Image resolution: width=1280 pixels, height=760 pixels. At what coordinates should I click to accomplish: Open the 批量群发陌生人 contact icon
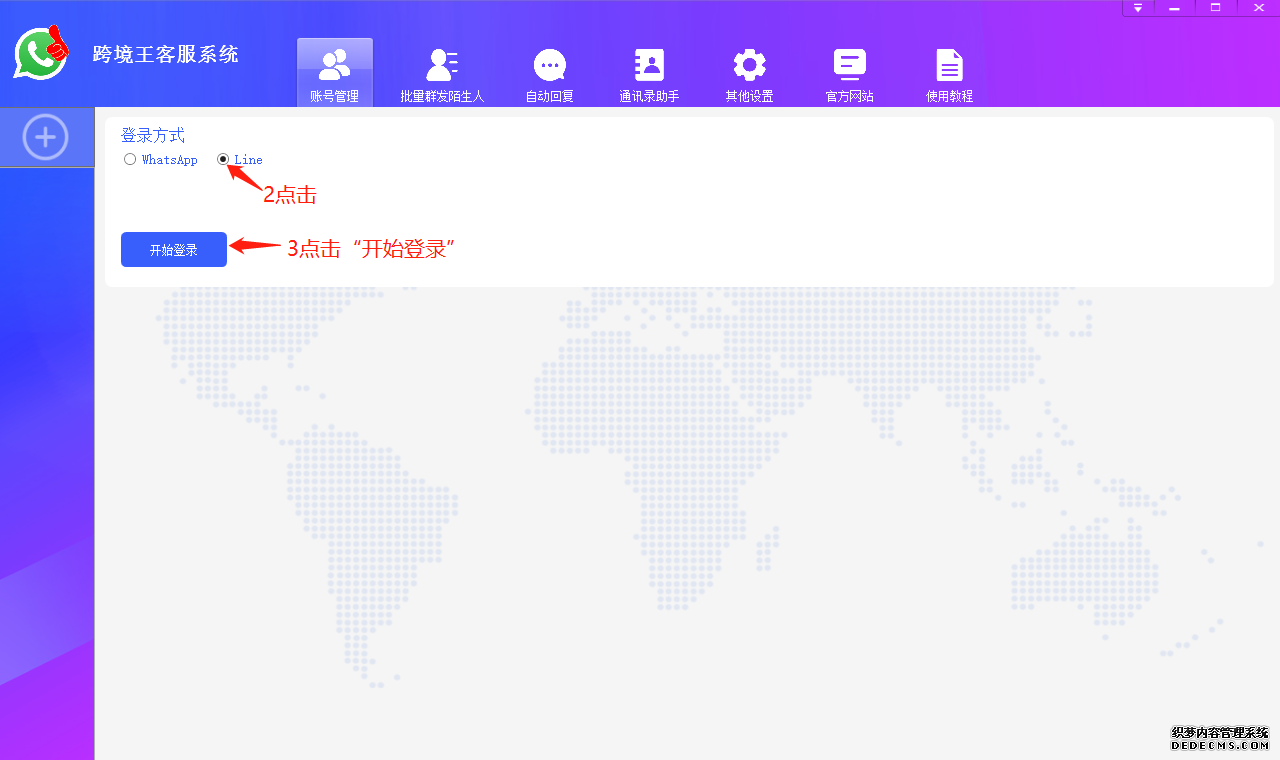pos(441,62)
